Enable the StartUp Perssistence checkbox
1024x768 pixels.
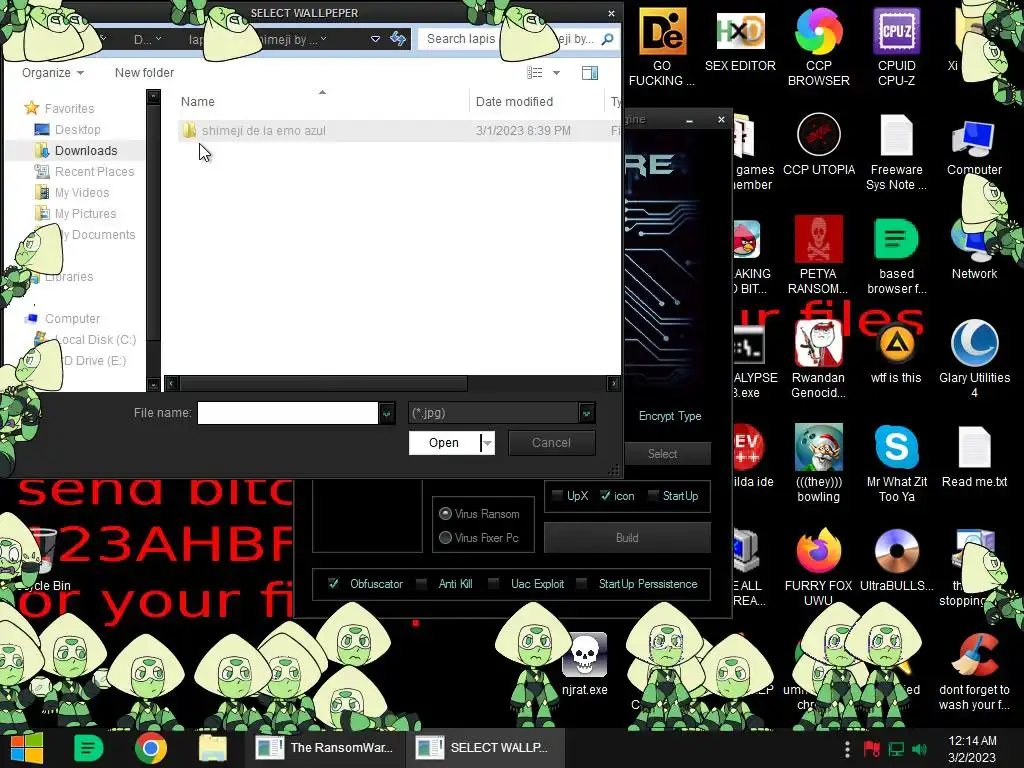581,584
